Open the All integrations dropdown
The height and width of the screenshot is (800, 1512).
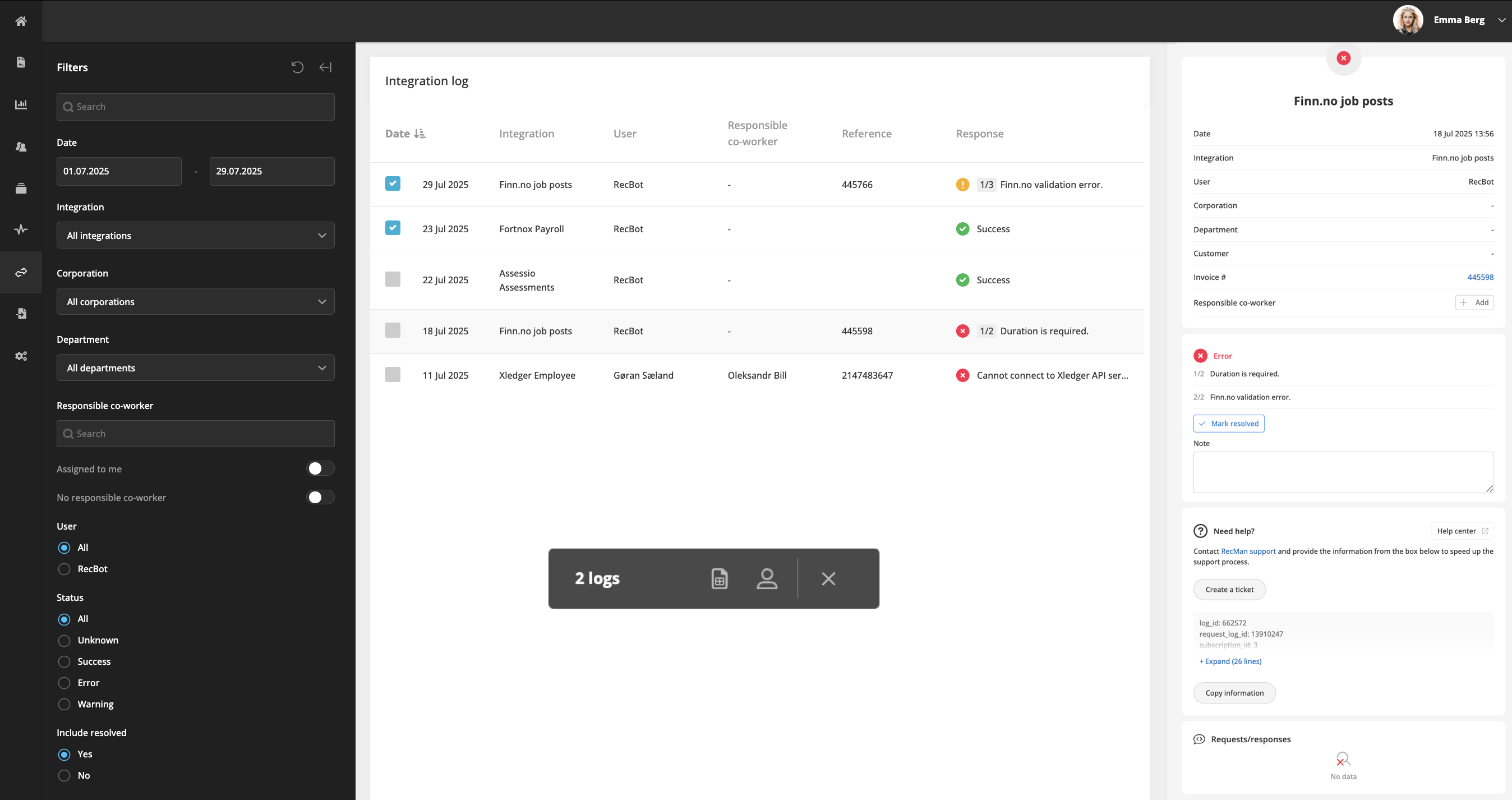196,236
